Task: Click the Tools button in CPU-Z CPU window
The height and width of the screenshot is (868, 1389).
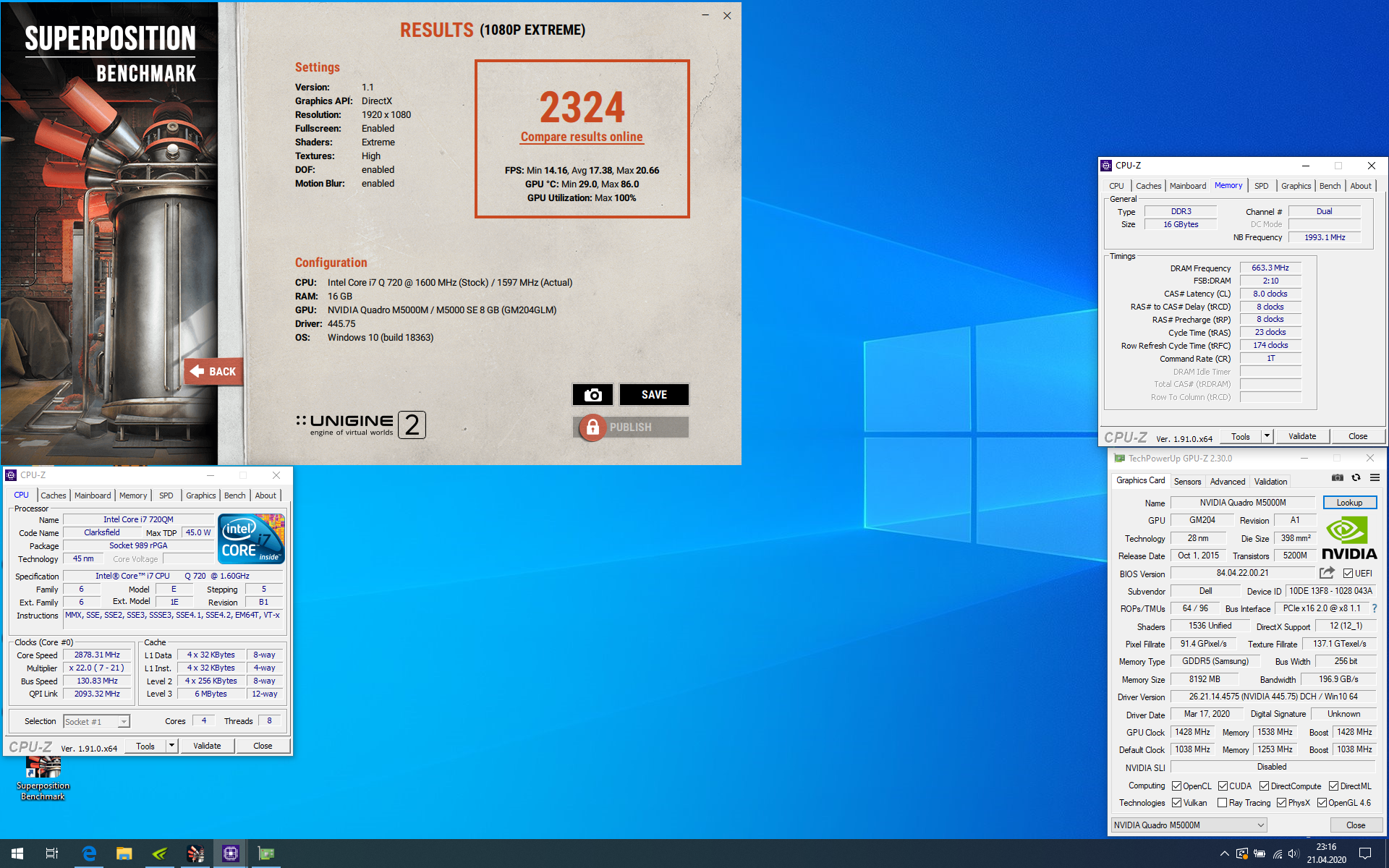Action: click(x=145, y=746)
